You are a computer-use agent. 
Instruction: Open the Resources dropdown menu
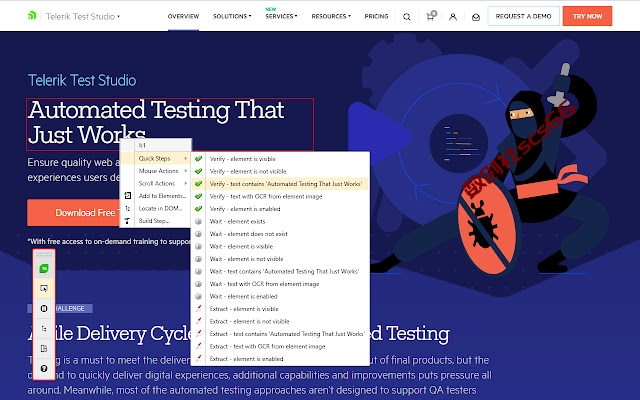coord(331,16)
